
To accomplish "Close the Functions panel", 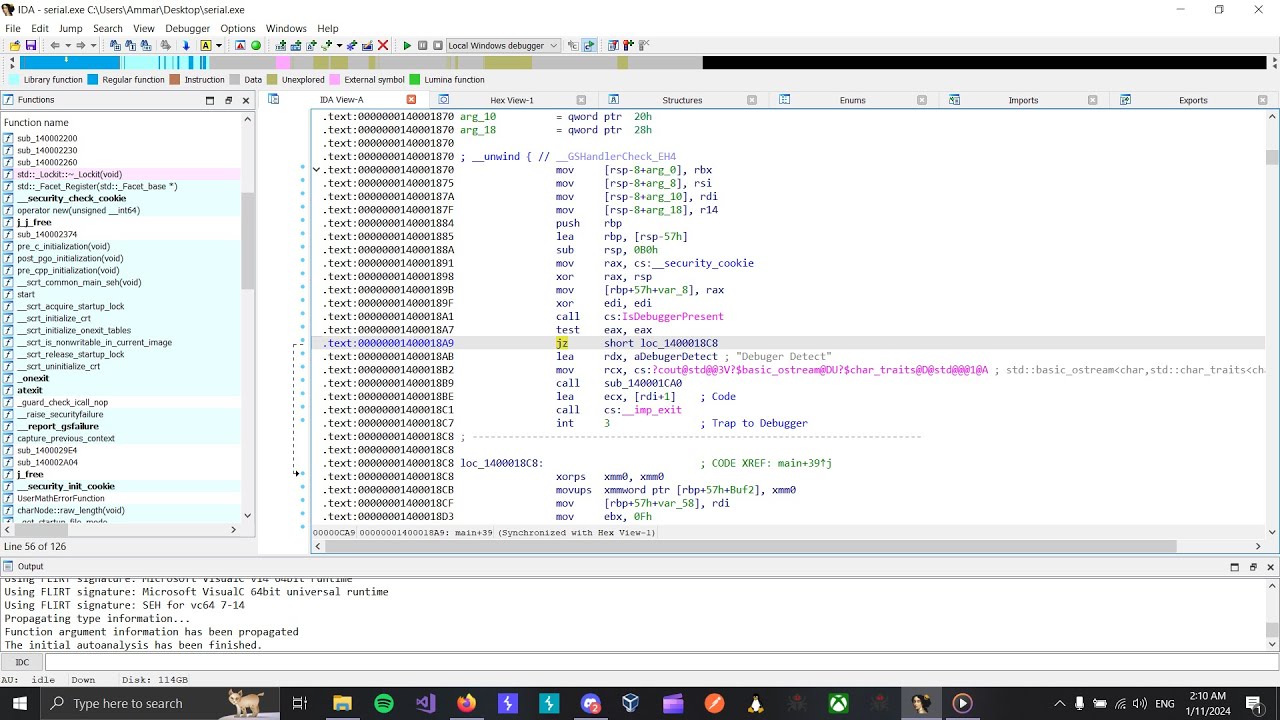I will click(246, 100).
